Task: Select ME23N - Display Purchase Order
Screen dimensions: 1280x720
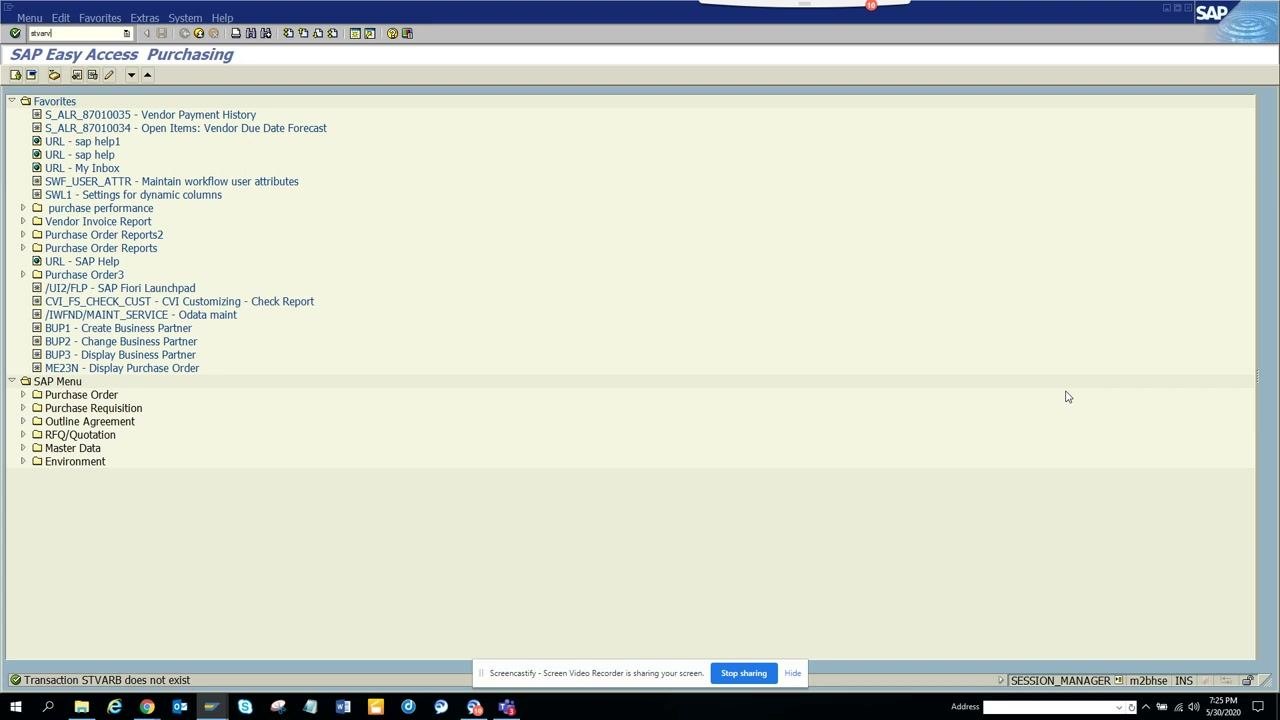Action: (x=122, y=368)
